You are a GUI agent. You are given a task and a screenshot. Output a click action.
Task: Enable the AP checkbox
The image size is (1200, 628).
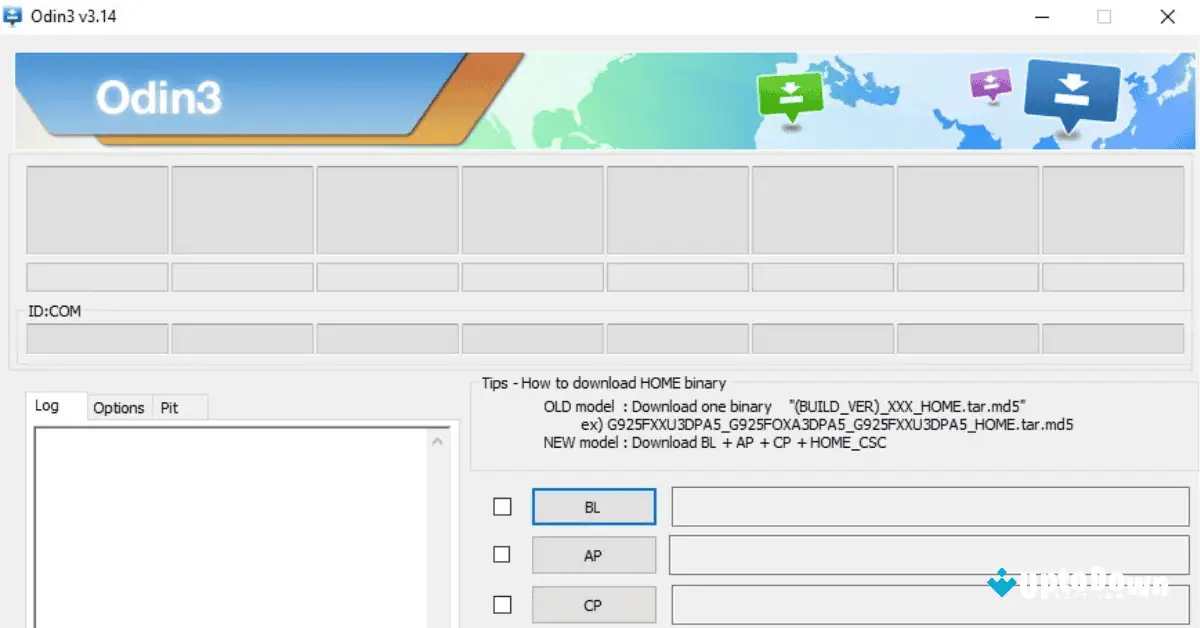[x=501, y=555]
